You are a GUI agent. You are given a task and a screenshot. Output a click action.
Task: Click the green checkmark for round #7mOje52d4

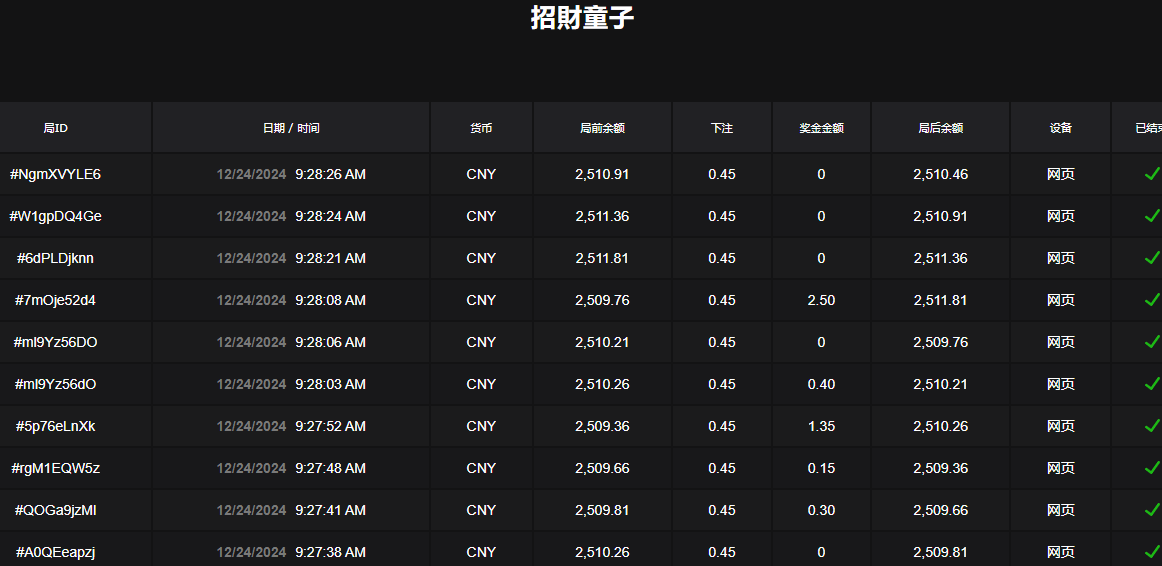[1151, 300]
